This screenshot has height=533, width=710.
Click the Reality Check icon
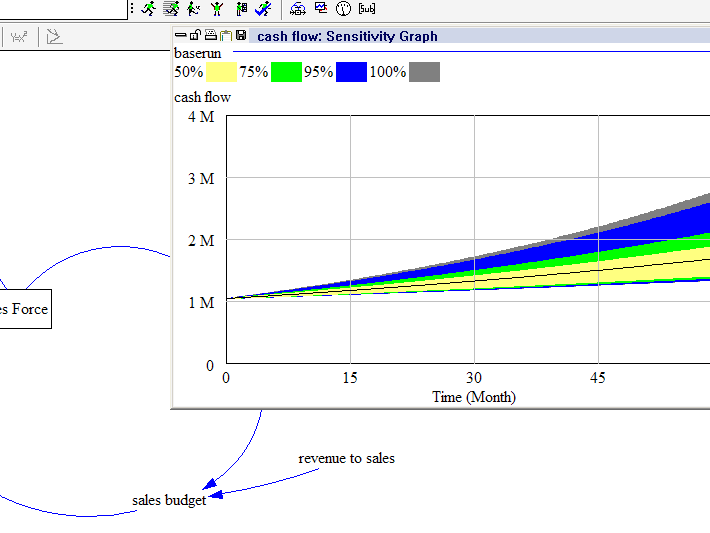coord(263,9)
